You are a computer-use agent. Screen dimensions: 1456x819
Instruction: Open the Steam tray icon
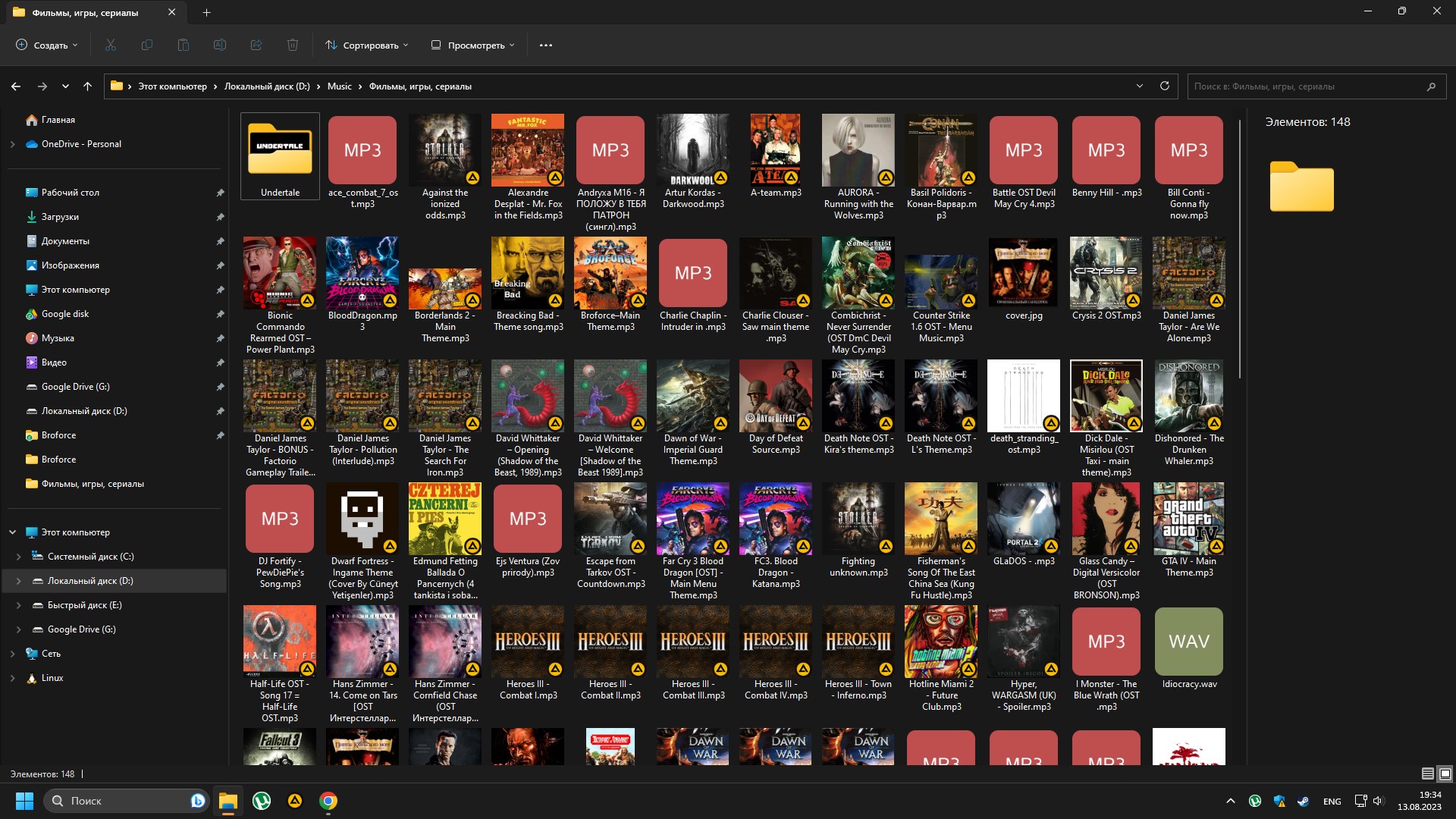pos(1303,801)
